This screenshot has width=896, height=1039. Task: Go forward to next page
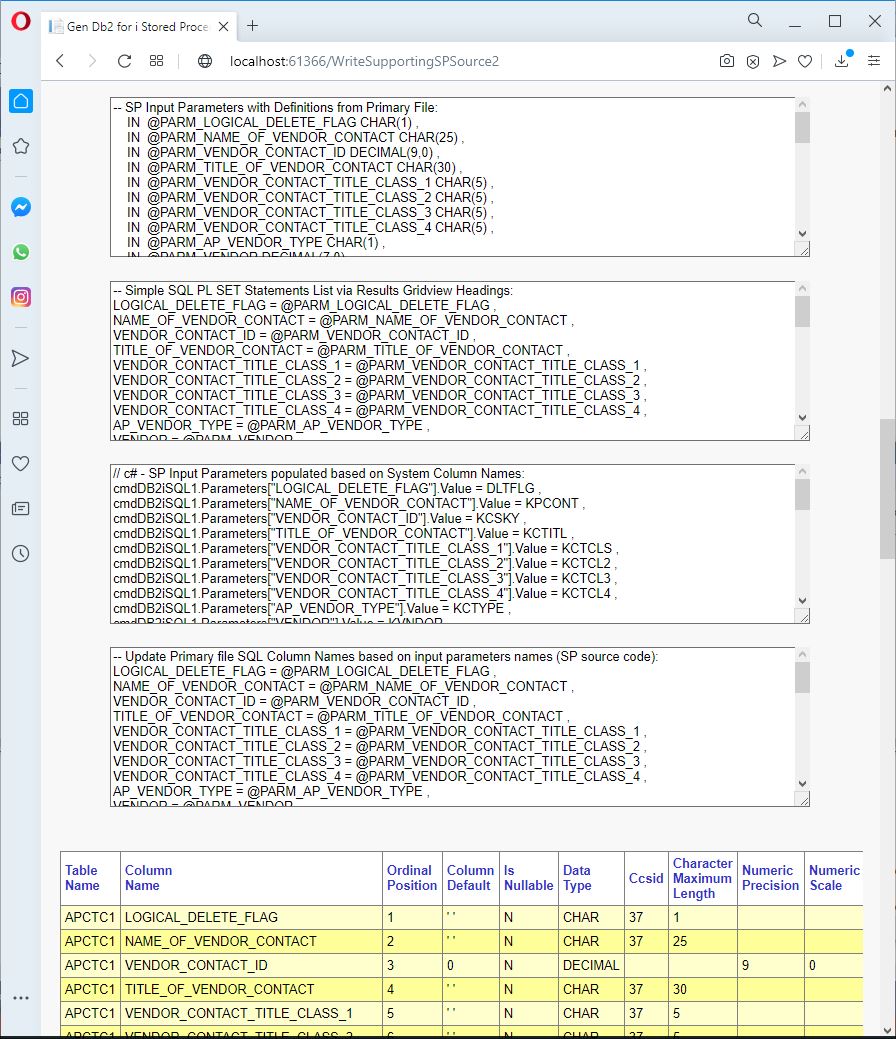coord(92,61)
